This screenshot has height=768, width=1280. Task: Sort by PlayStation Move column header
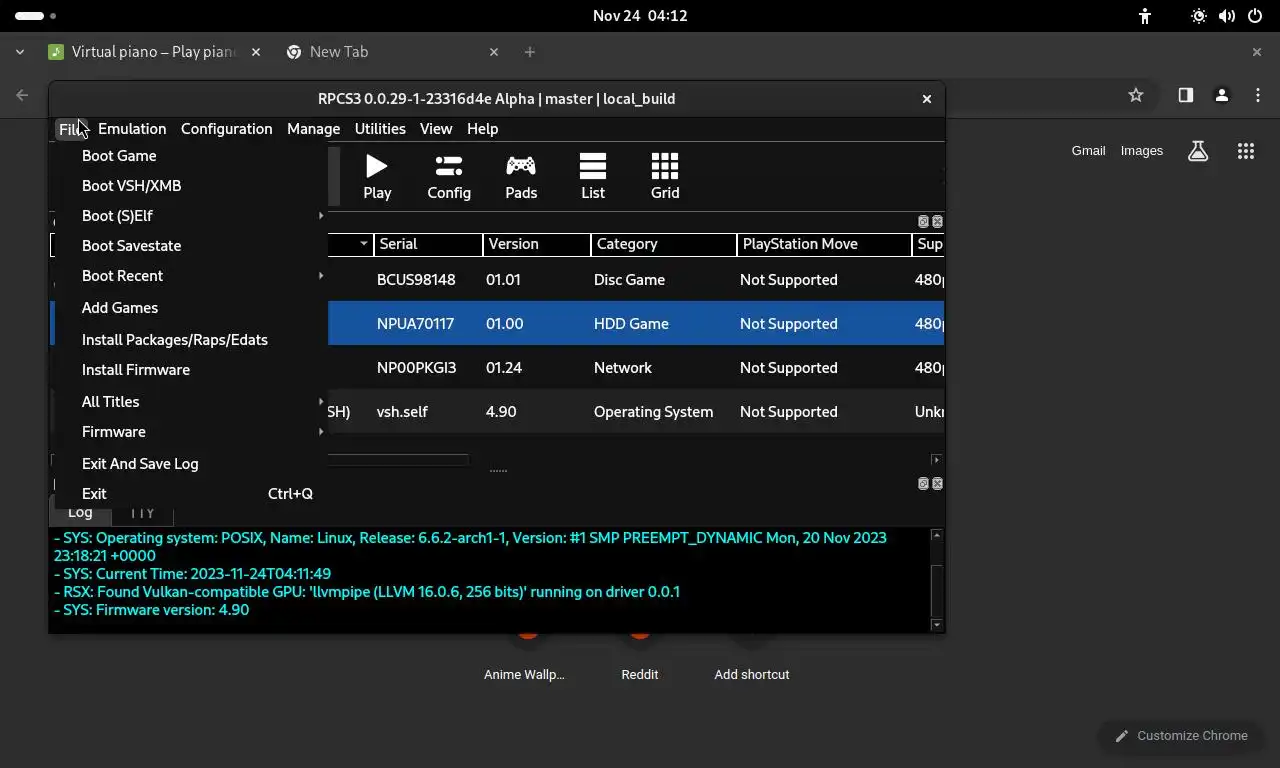click(x=824, y=244)
